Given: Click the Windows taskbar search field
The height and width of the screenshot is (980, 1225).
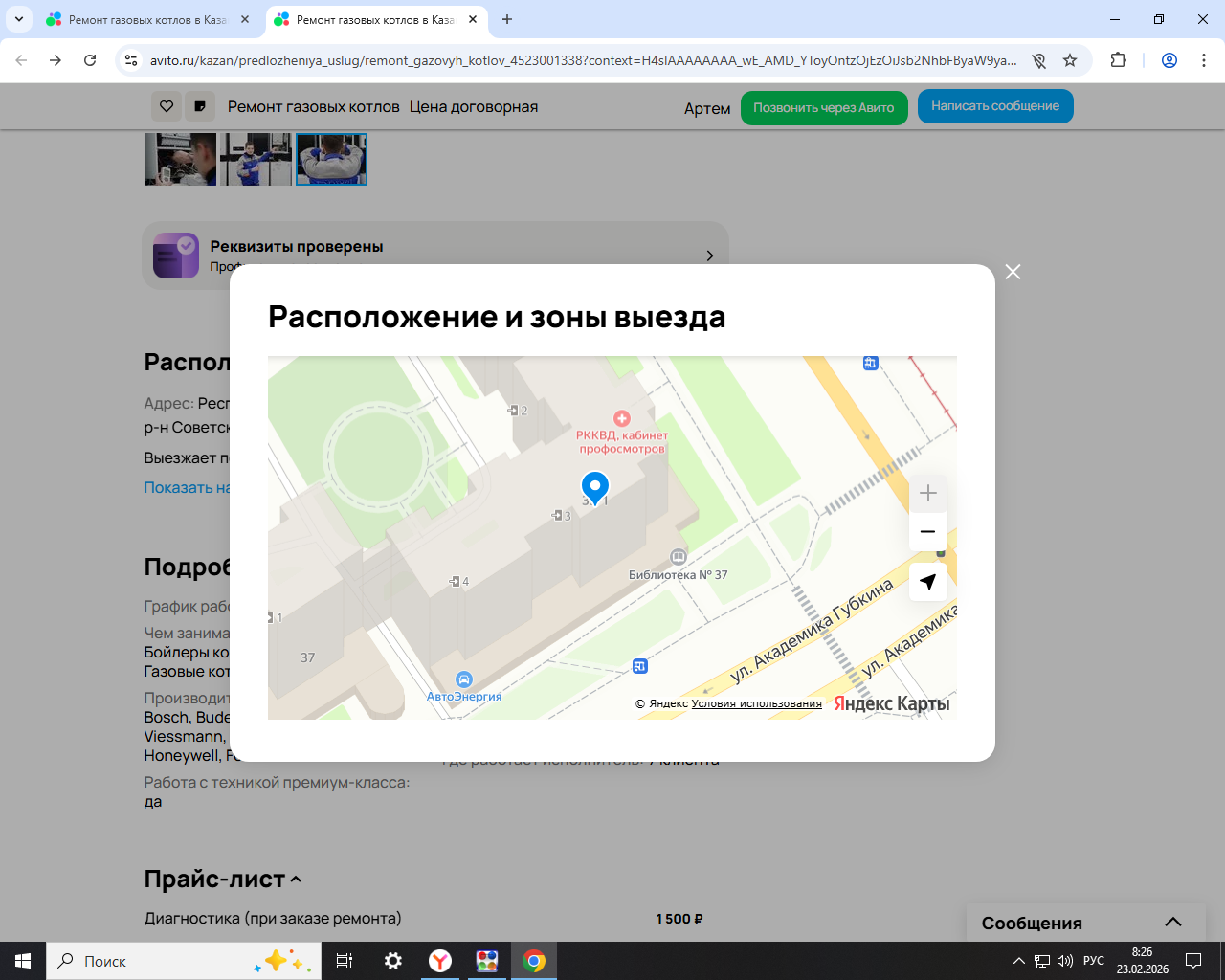Looking at the screenshot, I should click(x=153, y=961).
